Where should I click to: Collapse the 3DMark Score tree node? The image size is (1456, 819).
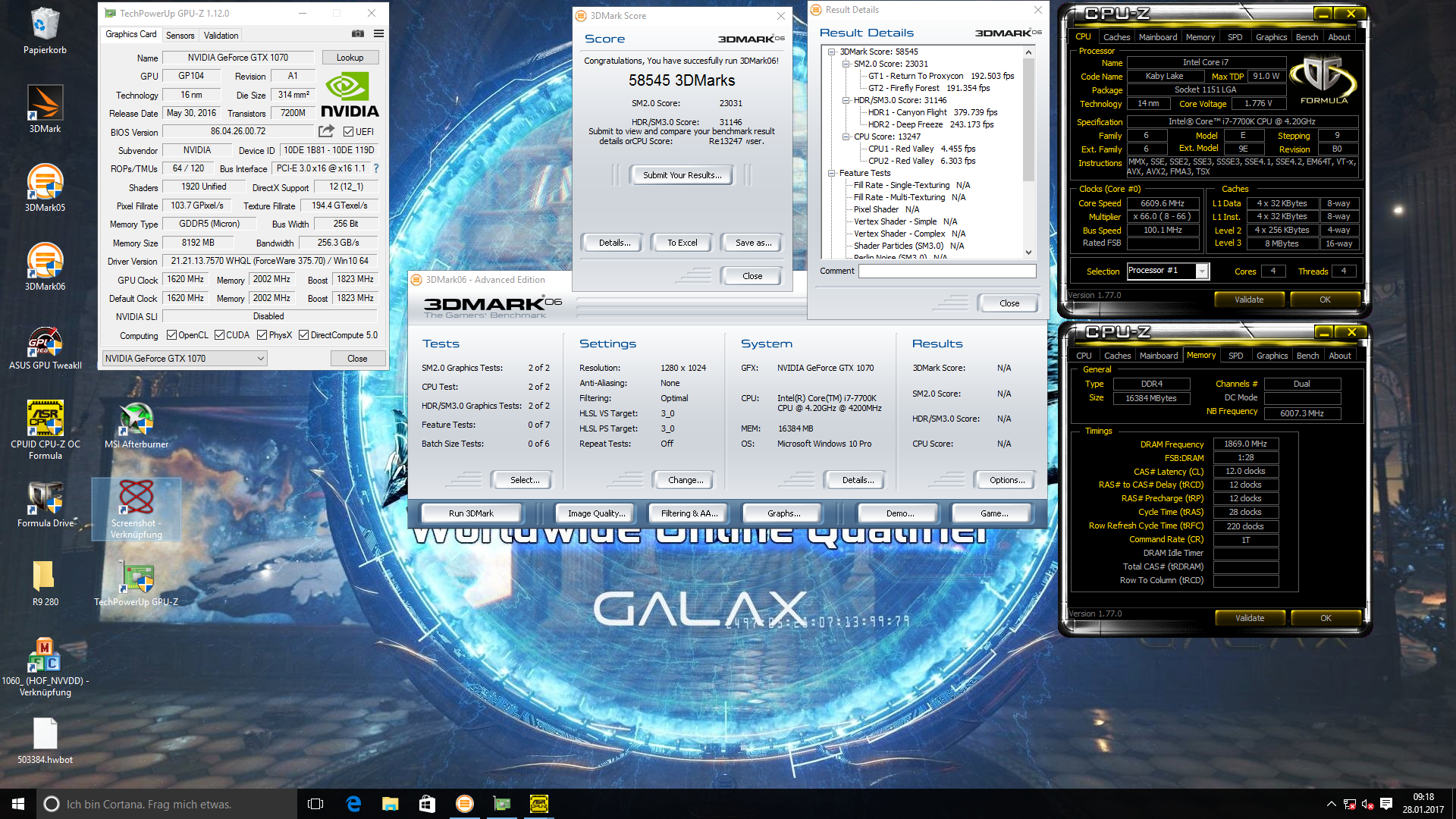(831, 52)
